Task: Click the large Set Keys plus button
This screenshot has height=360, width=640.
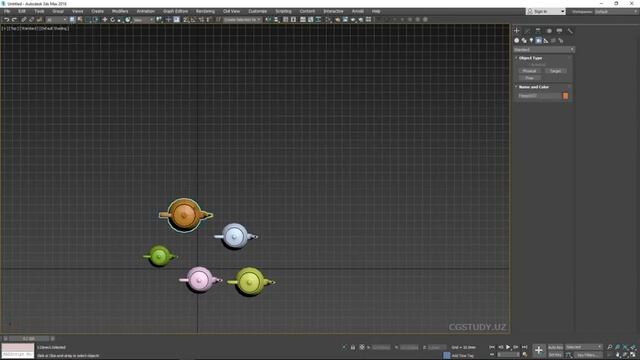Action: 539,350
